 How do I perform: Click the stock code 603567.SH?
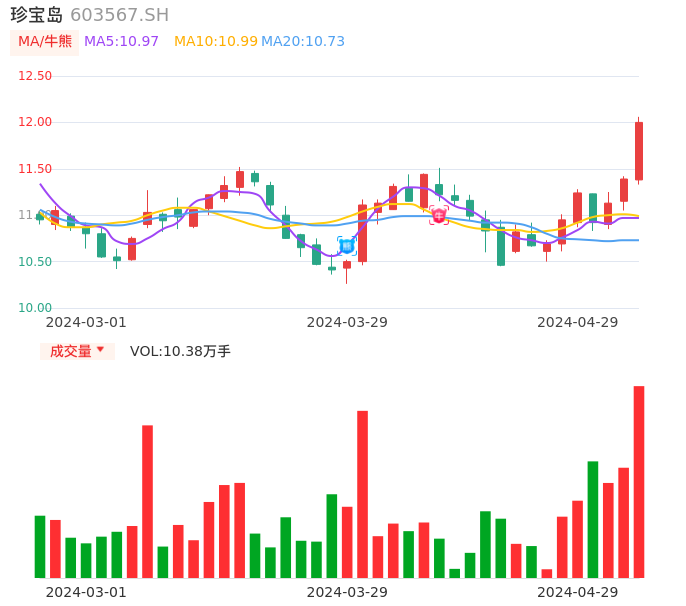pyautogui.click(x=119, y=15)
